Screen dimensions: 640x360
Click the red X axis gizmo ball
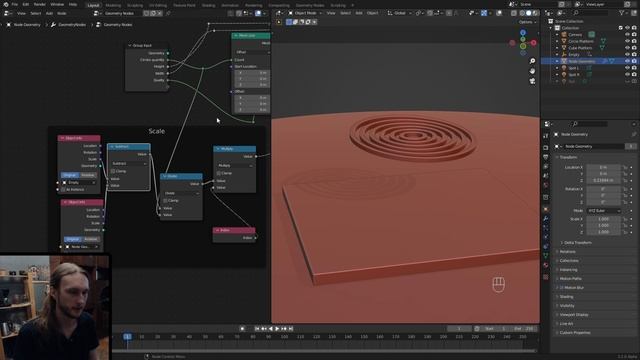coord(533,42)
